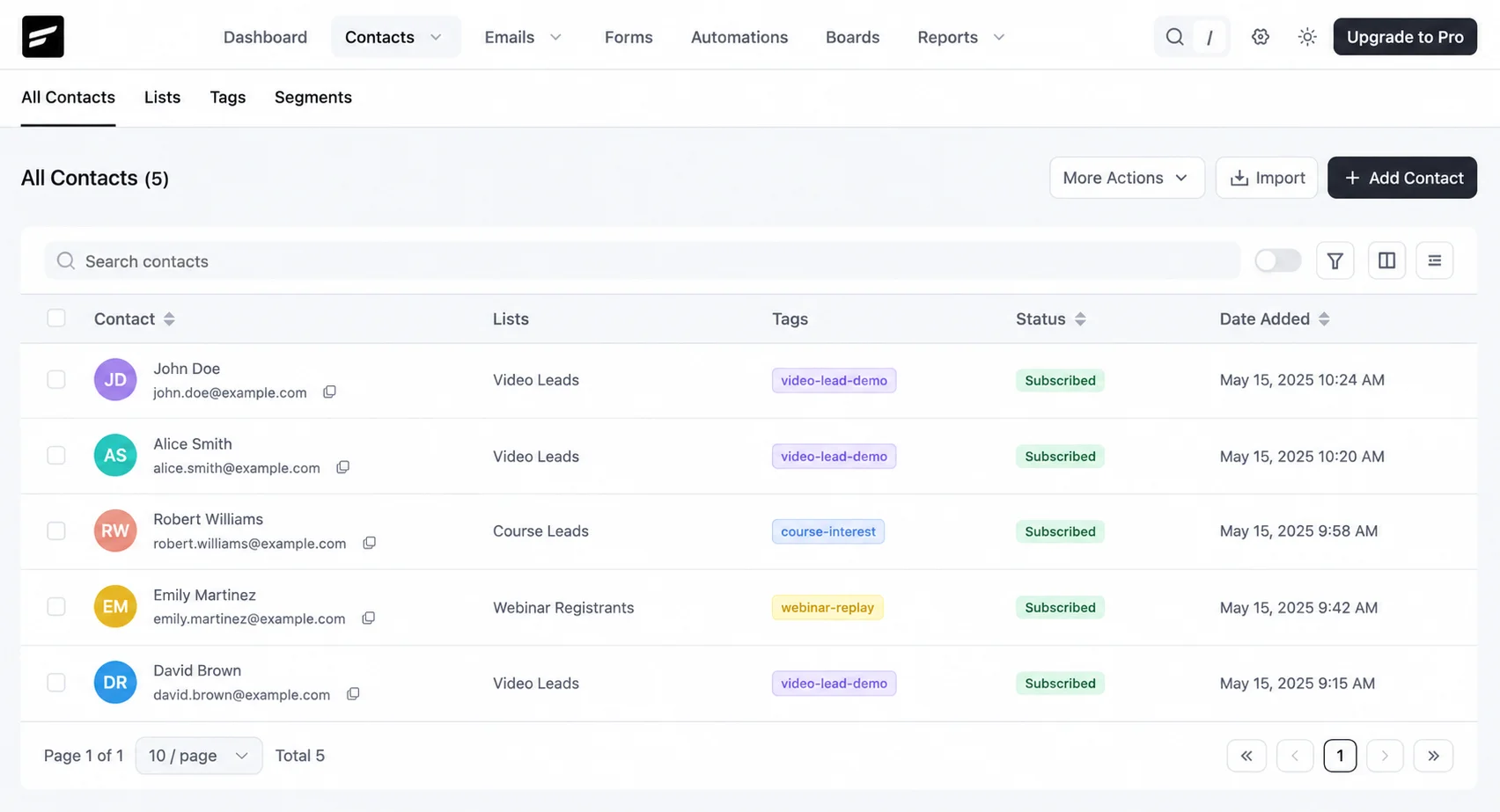Select the All Contacts tab

[x=68, y=98]
